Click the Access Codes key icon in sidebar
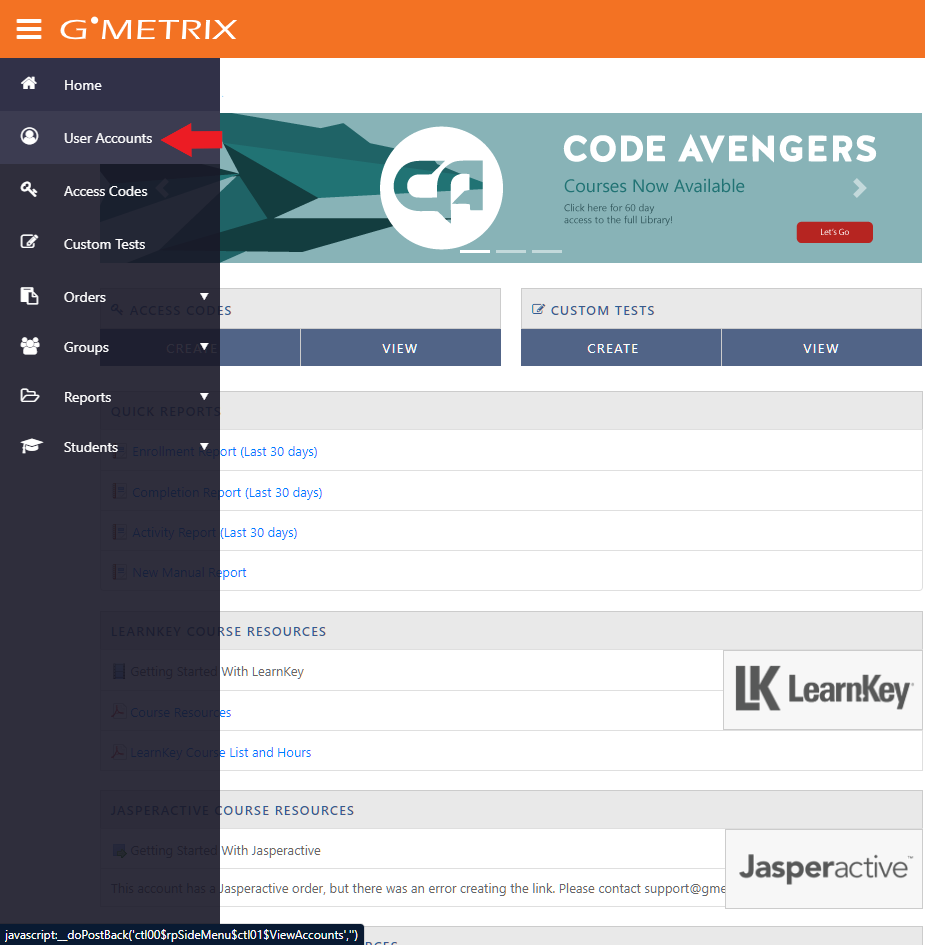925x945 pixels. (29, 189)
